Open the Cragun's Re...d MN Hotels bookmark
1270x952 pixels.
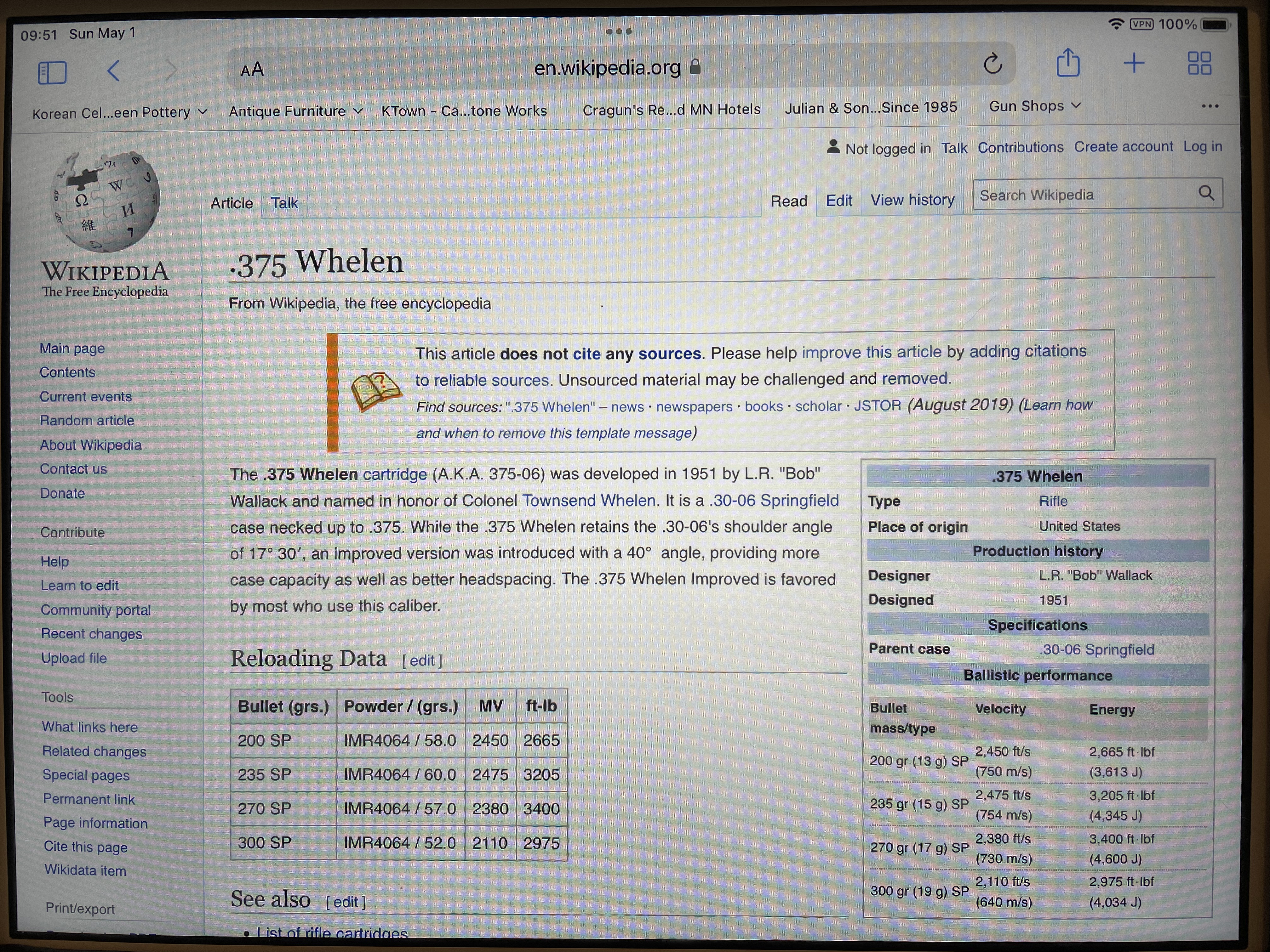click(x=671, y=109)
